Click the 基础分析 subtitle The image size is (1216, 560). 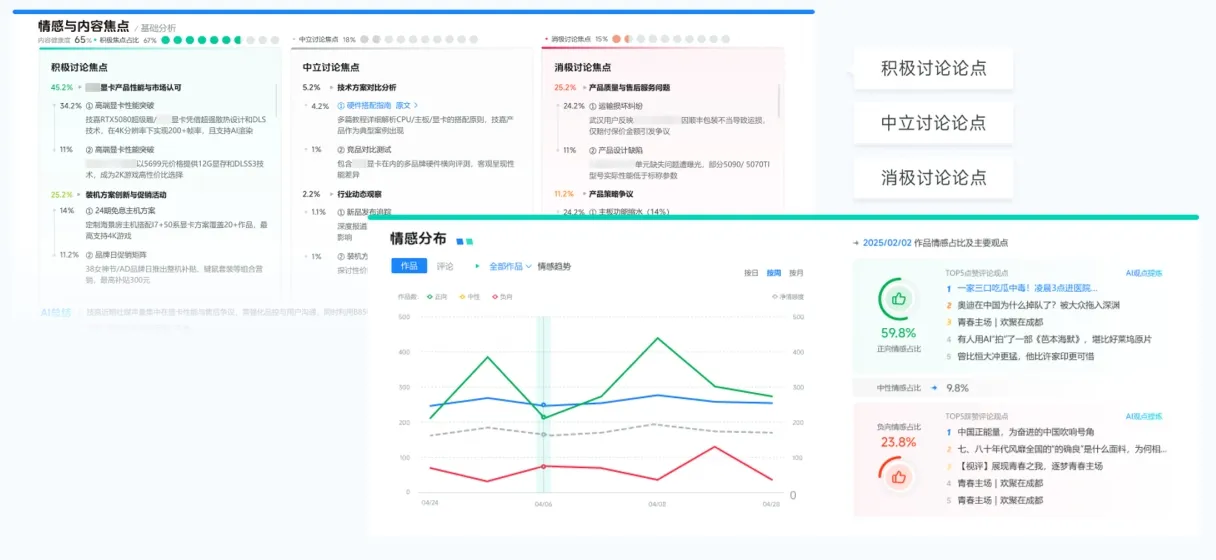(x=157, y=28)
